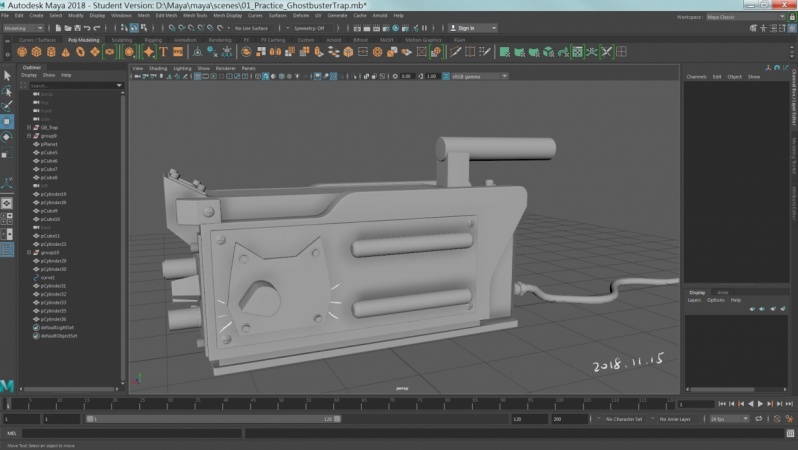Click the range slider bar handle at 120
The height and width of the screenshot is (450, 798).
coord(337,419)
